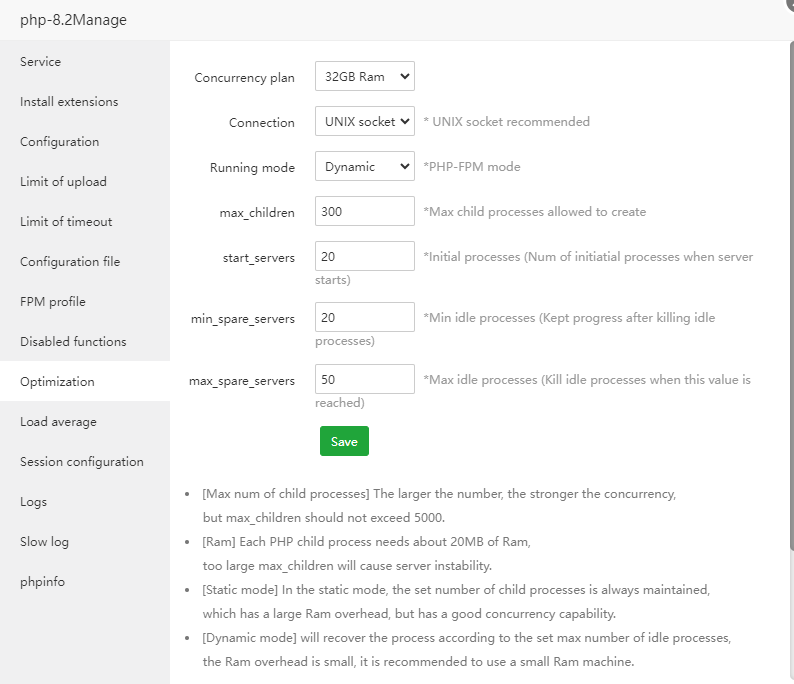
Task: View the Slow log tab
Action: coord(44,542)
